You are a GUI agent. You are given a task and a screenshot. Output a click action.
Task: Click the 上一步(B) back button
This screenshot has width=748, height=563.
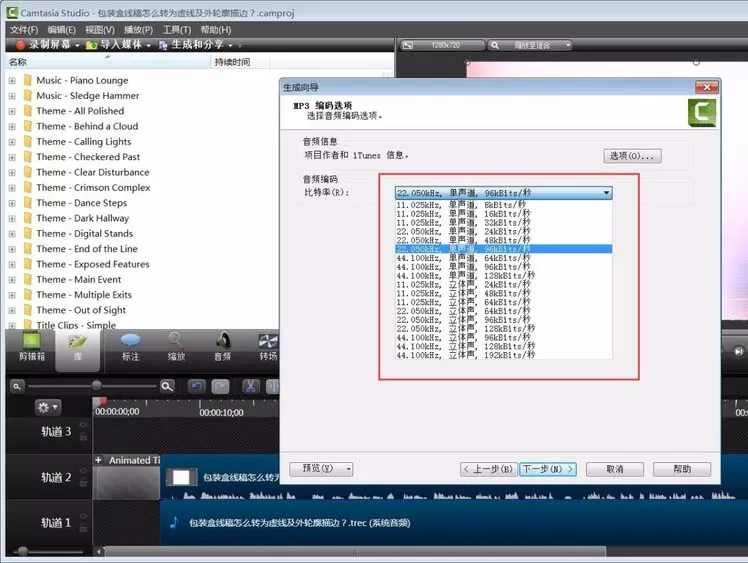point(488,469)
